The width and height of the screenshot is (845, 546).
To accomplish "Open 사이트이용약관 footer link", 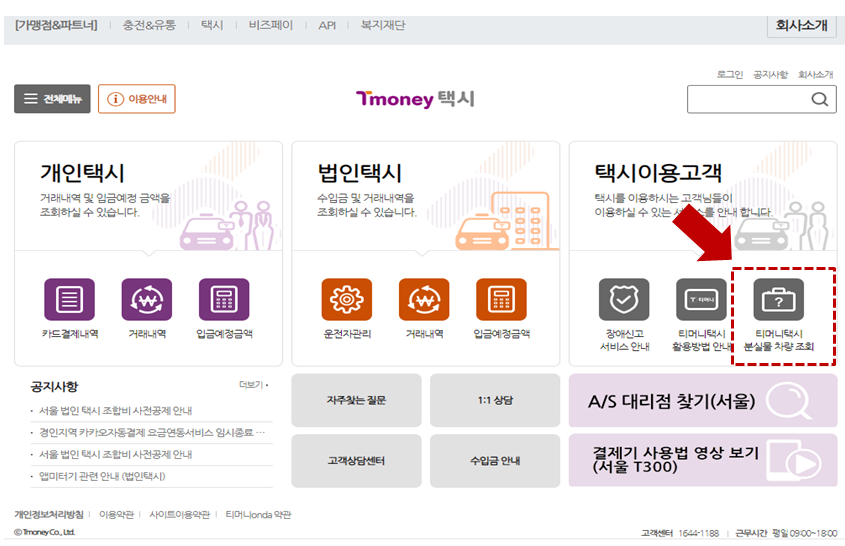I will point(179,515).
